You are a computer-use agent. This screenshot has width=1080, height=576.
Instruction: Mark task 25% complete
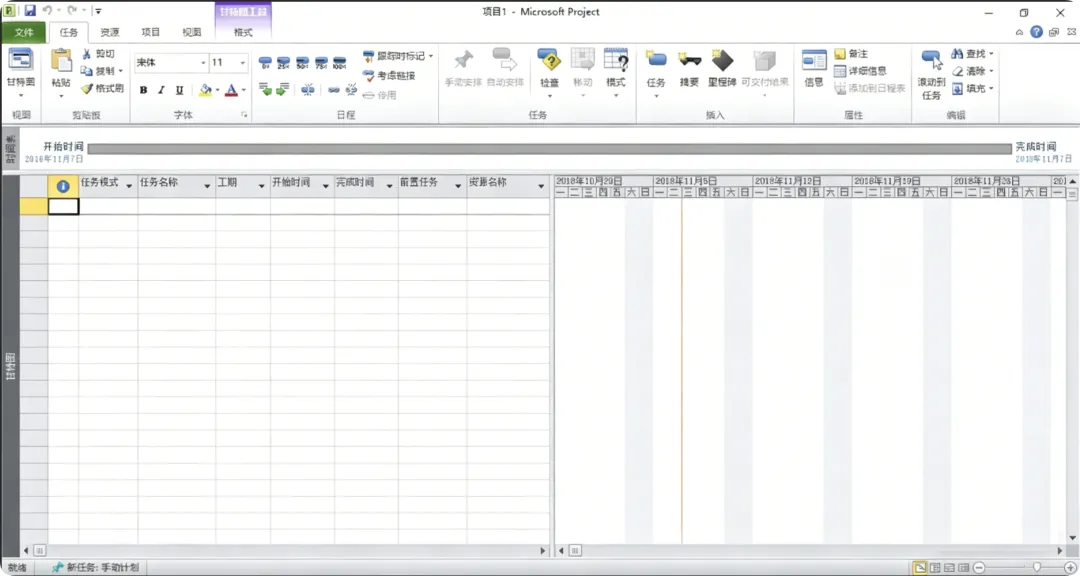click(x=284, y=63)
